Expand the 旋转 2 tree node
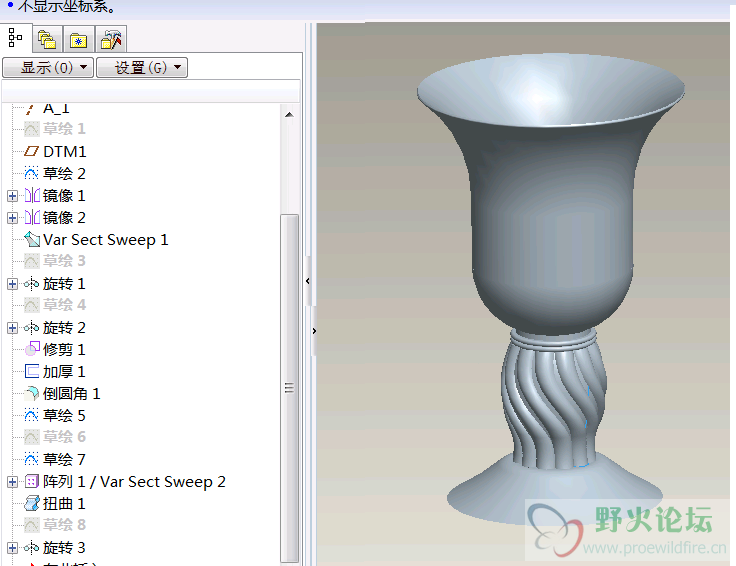Viewport: 736px width, 566px height. (13, 328)
